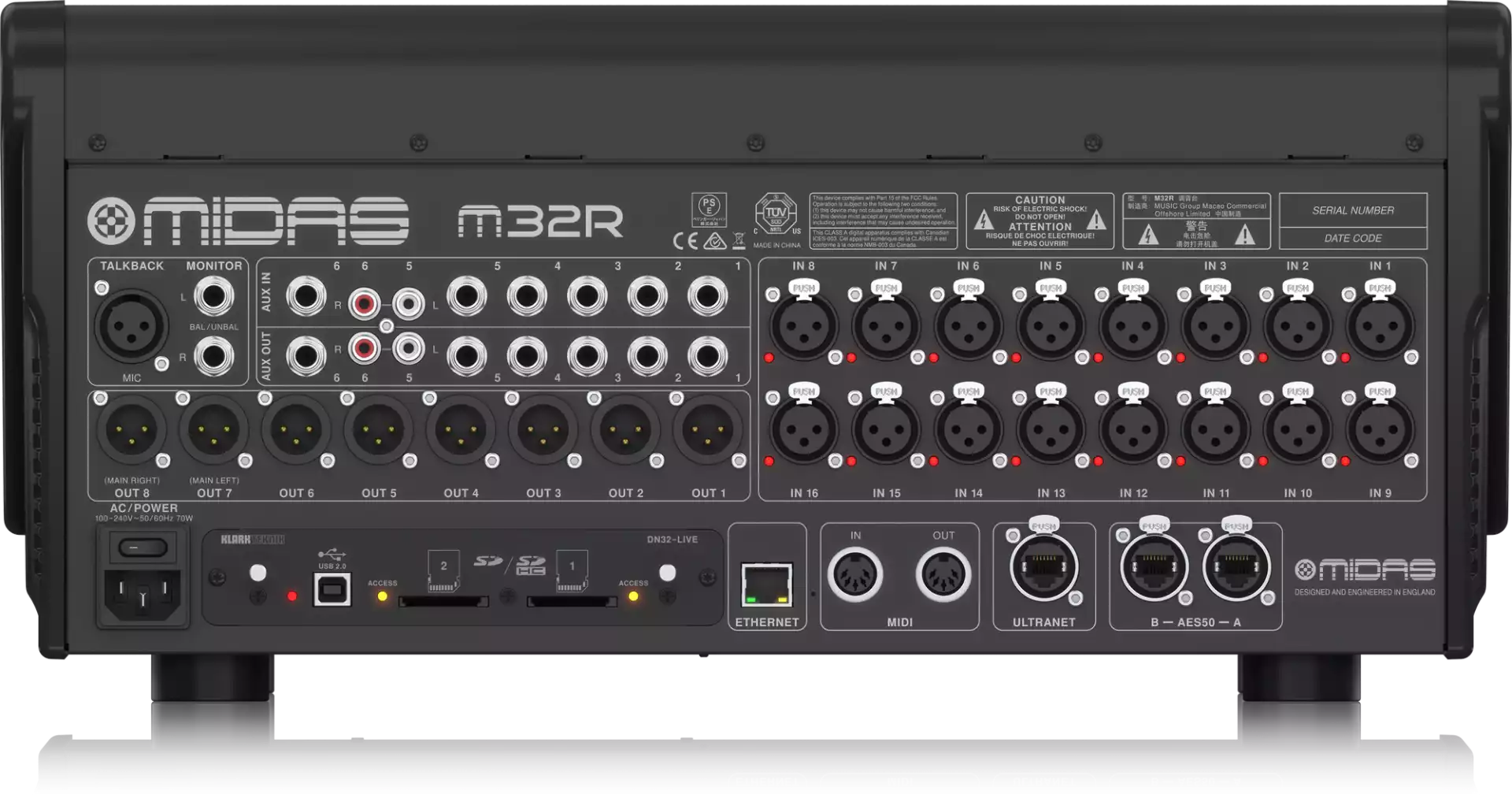This screenshot has height=798, width=1512.
Task: Select the red RCA AUX IN jack
Action: pyautogui.click(x=364, y=303)
